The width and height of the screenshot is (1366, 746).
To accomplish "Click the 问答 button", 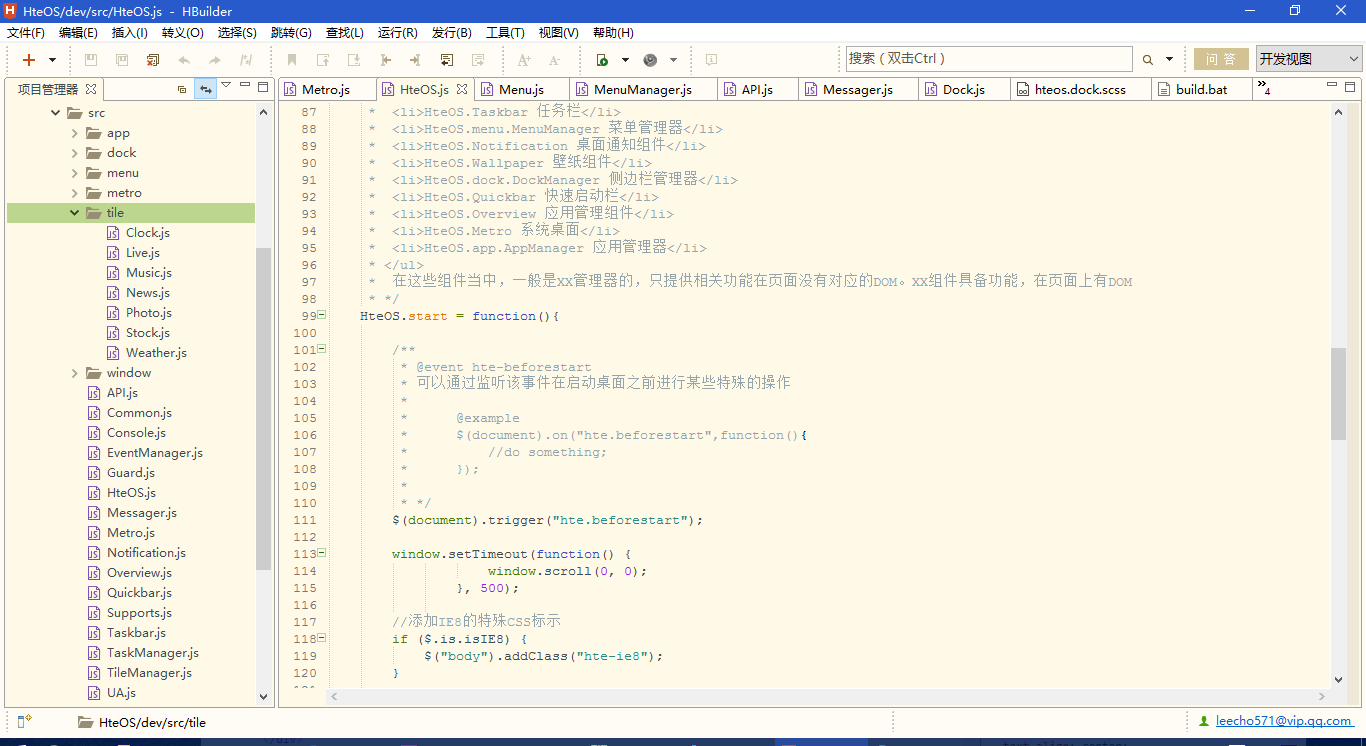I will coord(1220,59).
